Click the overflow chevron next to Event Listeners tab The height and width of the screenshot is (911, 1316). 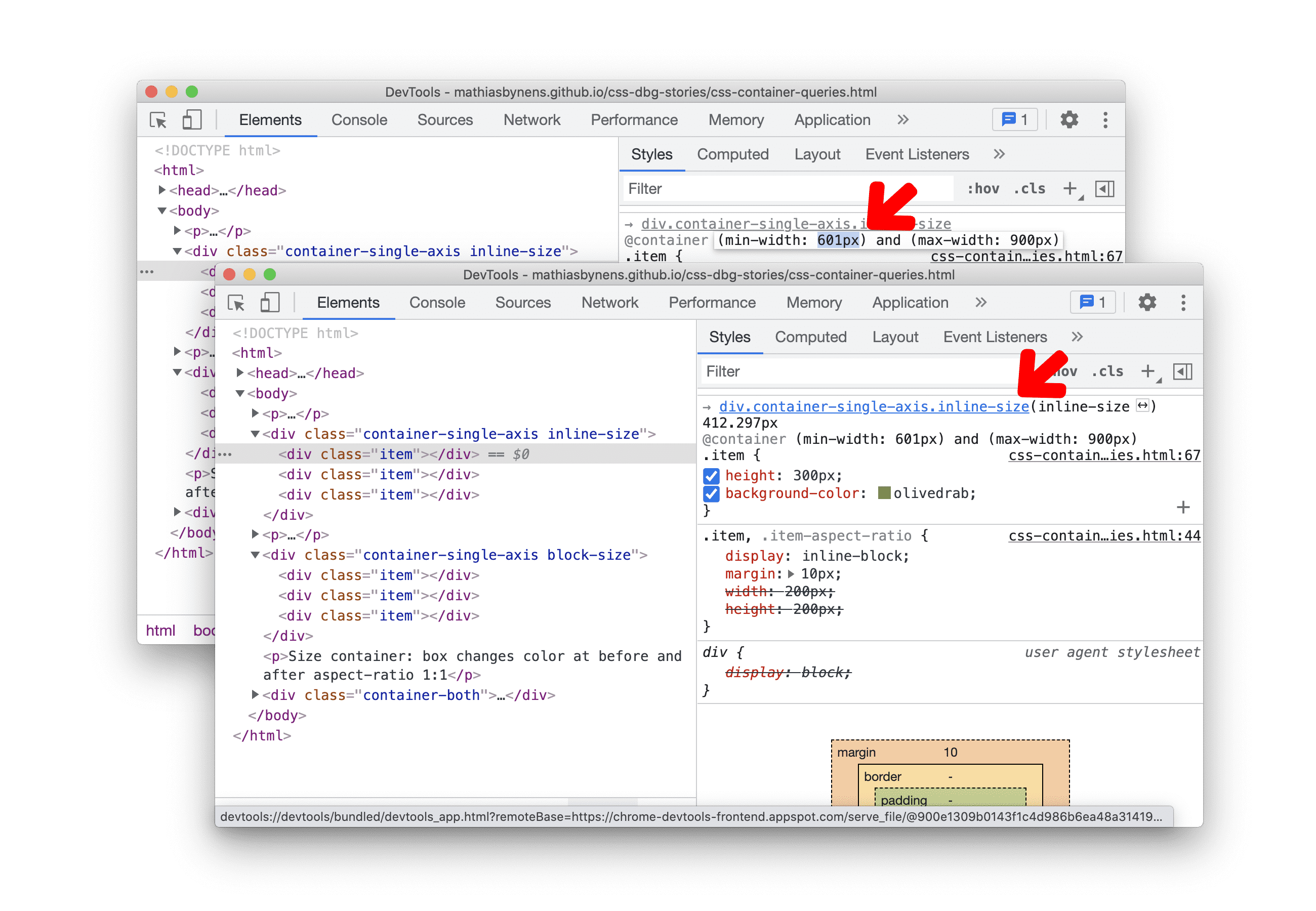click(x=1080, y=337)
